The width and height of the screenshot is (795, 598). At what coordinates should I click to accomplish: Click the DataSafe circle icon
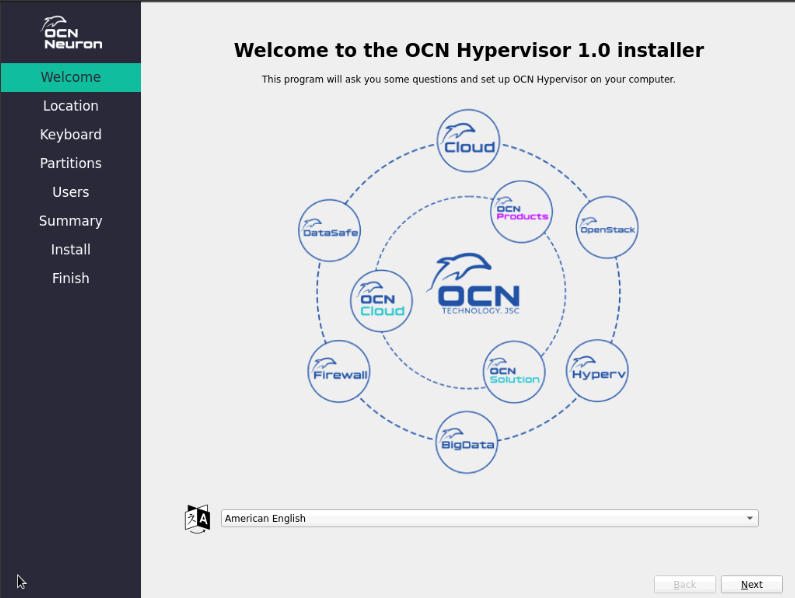tap(330, 228)
